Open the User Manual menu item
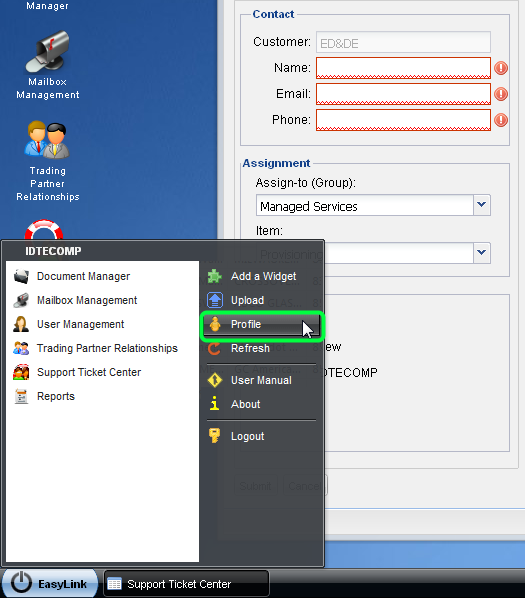The height and width of the screenshot is (598, 525). (x=262, y=380)
